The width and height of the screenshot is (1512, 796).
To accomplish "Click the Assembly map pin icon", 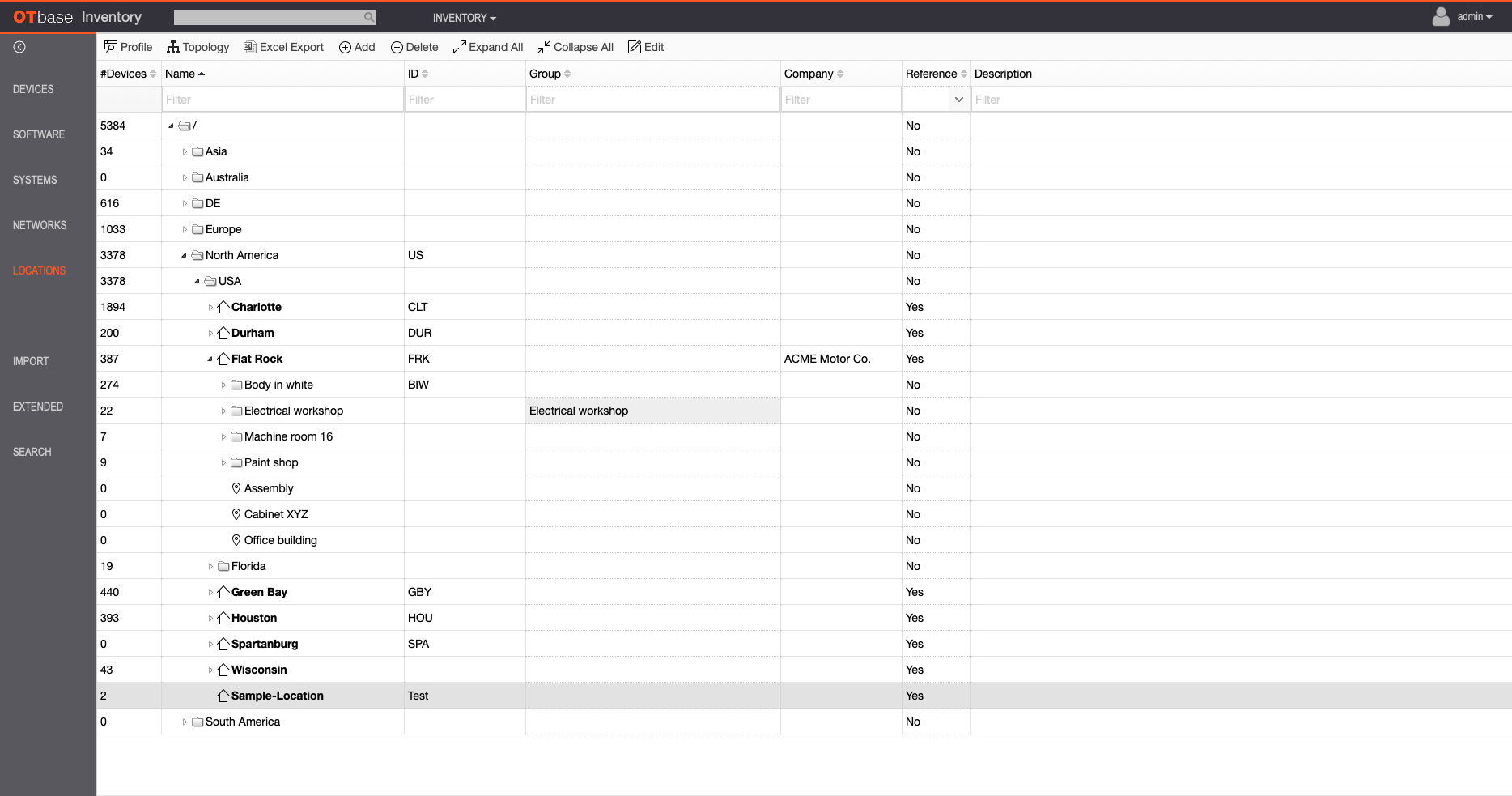I will (236, 488).
